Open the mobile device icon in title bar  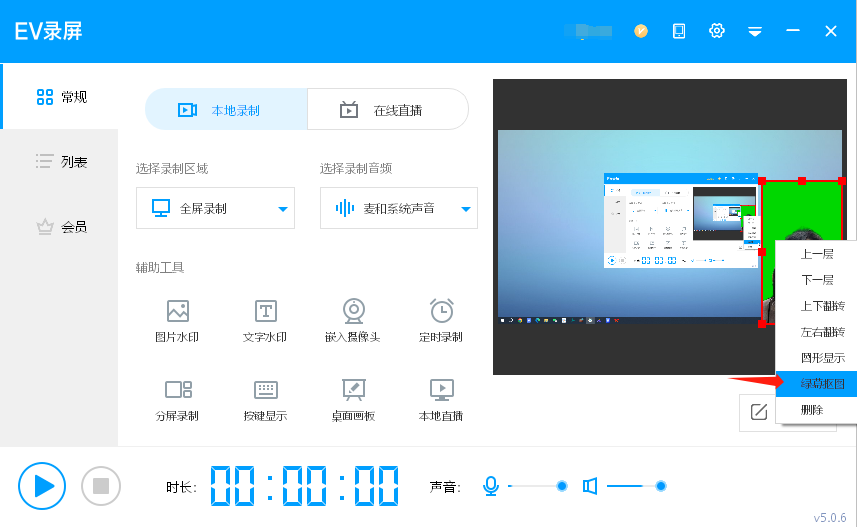679,31
